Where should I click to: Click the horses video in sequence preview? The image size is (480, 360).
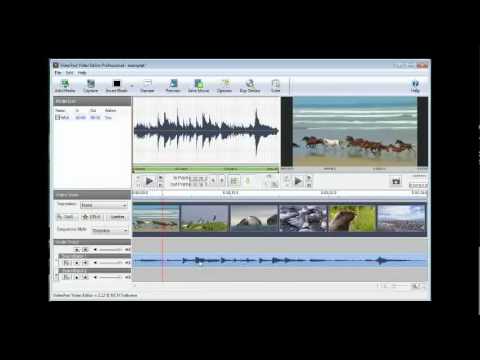(355, 131)
